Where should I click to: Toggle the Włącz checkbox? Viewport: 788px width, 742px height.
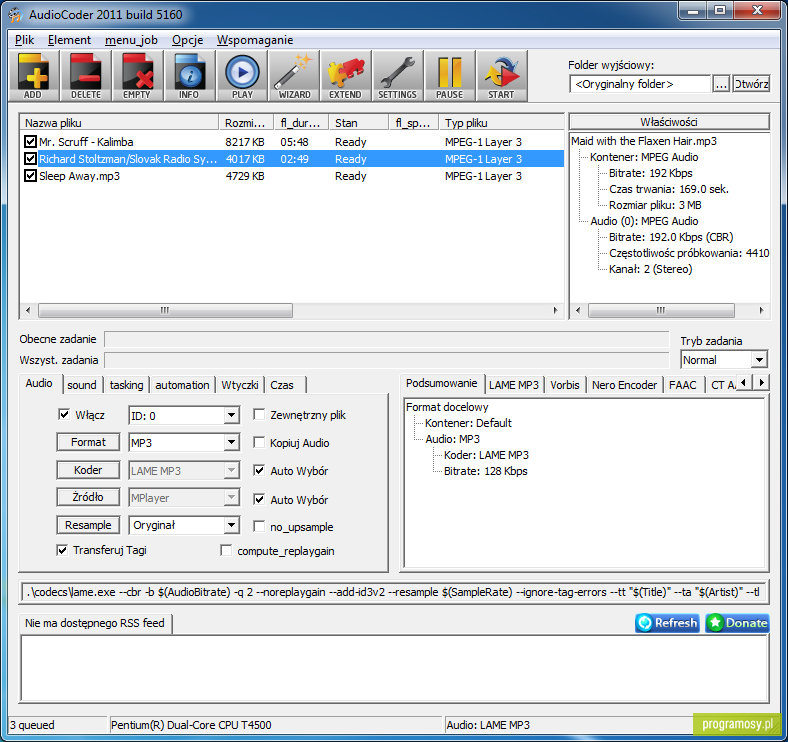tap(64, 415)
